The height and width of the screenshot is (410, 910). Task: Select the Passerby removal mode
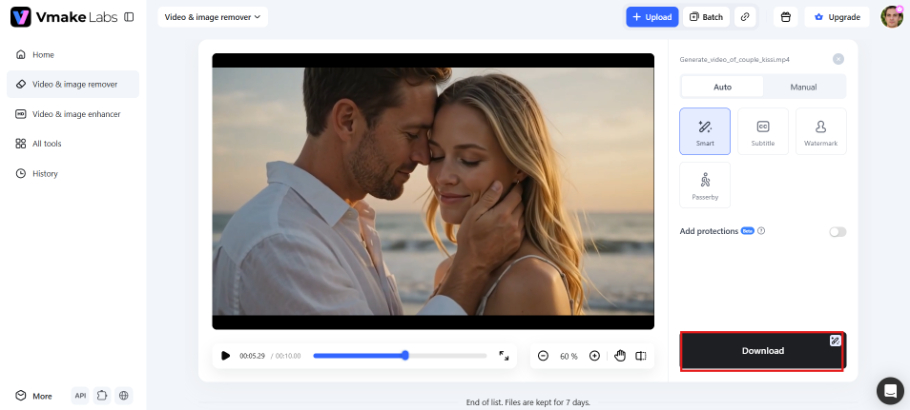click(705, 185)
